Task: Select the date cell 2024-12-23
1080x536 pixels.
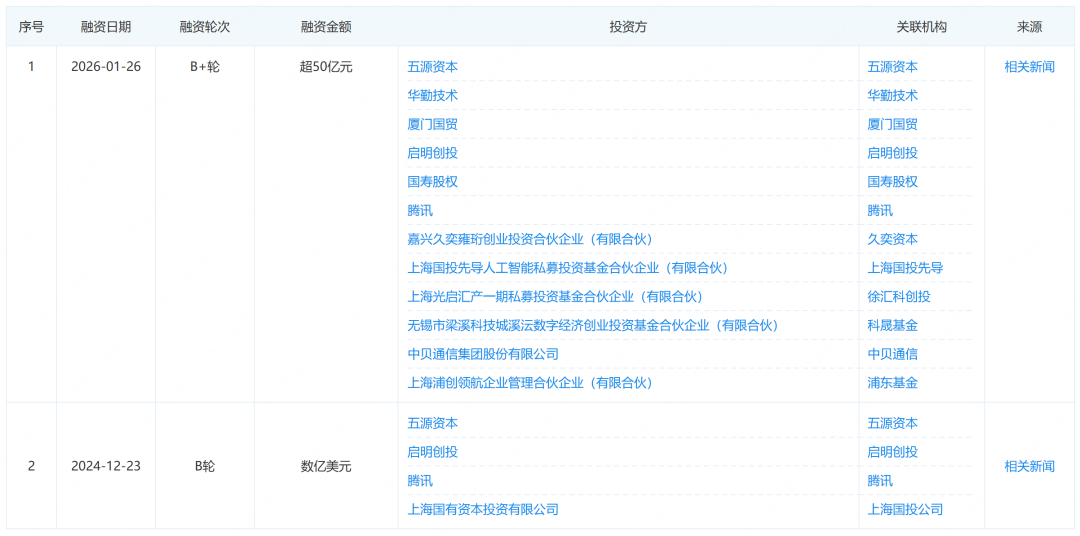Action: click(x=106, y=466)
